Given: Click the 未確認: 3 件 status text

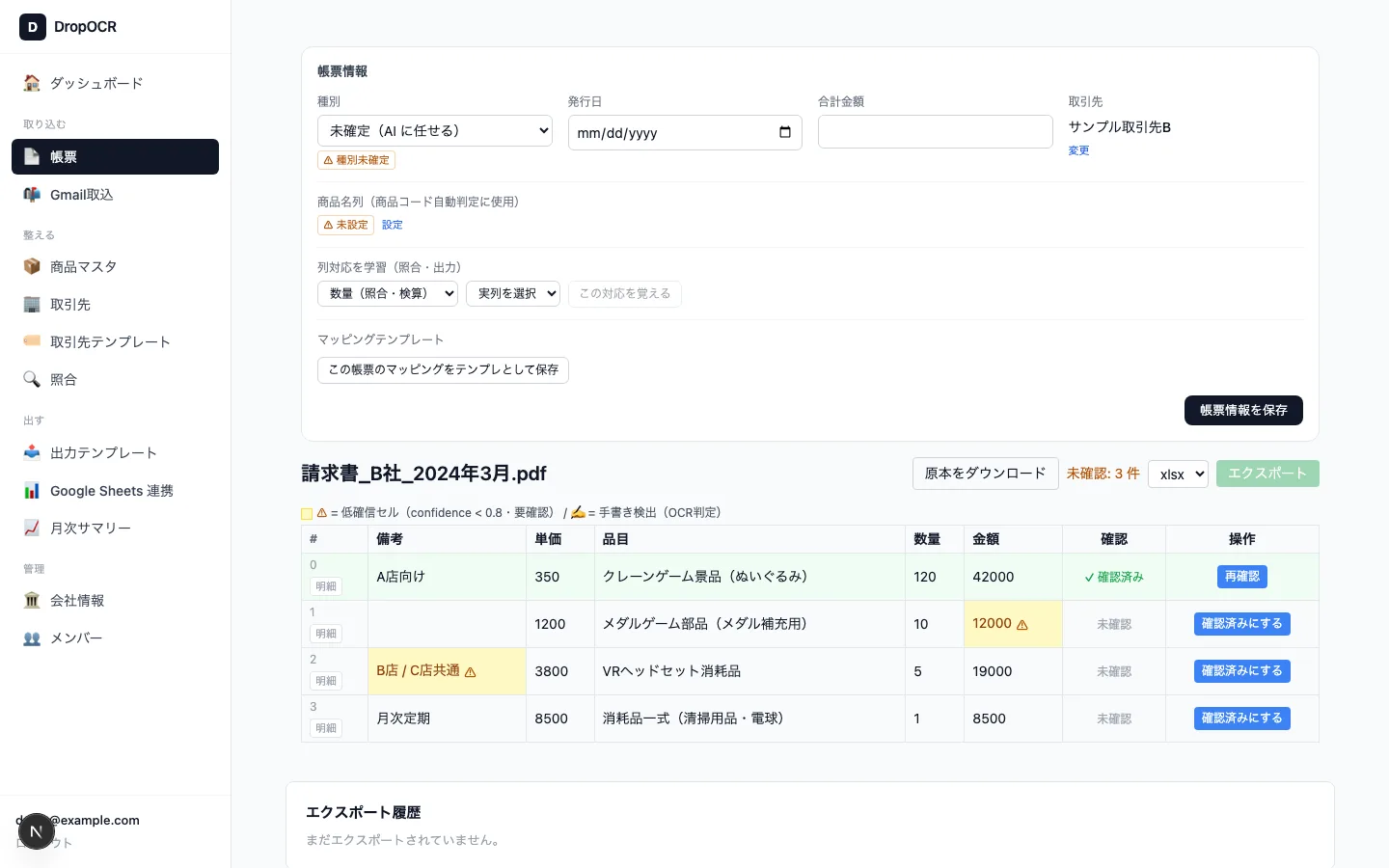Looking at the screenshot, I should tap(1103, 474).
